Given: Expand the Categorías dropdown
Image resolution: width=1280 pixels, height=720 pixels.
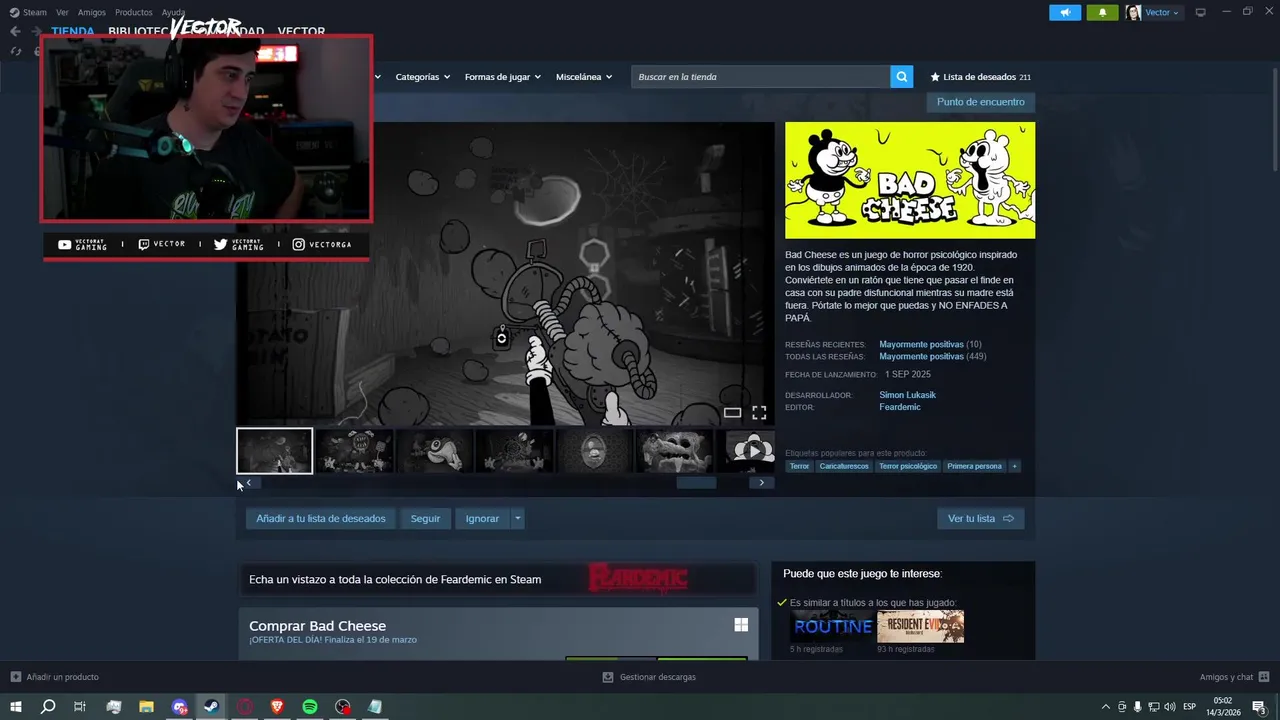Looking at the screenshot, I should click(x=422, y=77).
